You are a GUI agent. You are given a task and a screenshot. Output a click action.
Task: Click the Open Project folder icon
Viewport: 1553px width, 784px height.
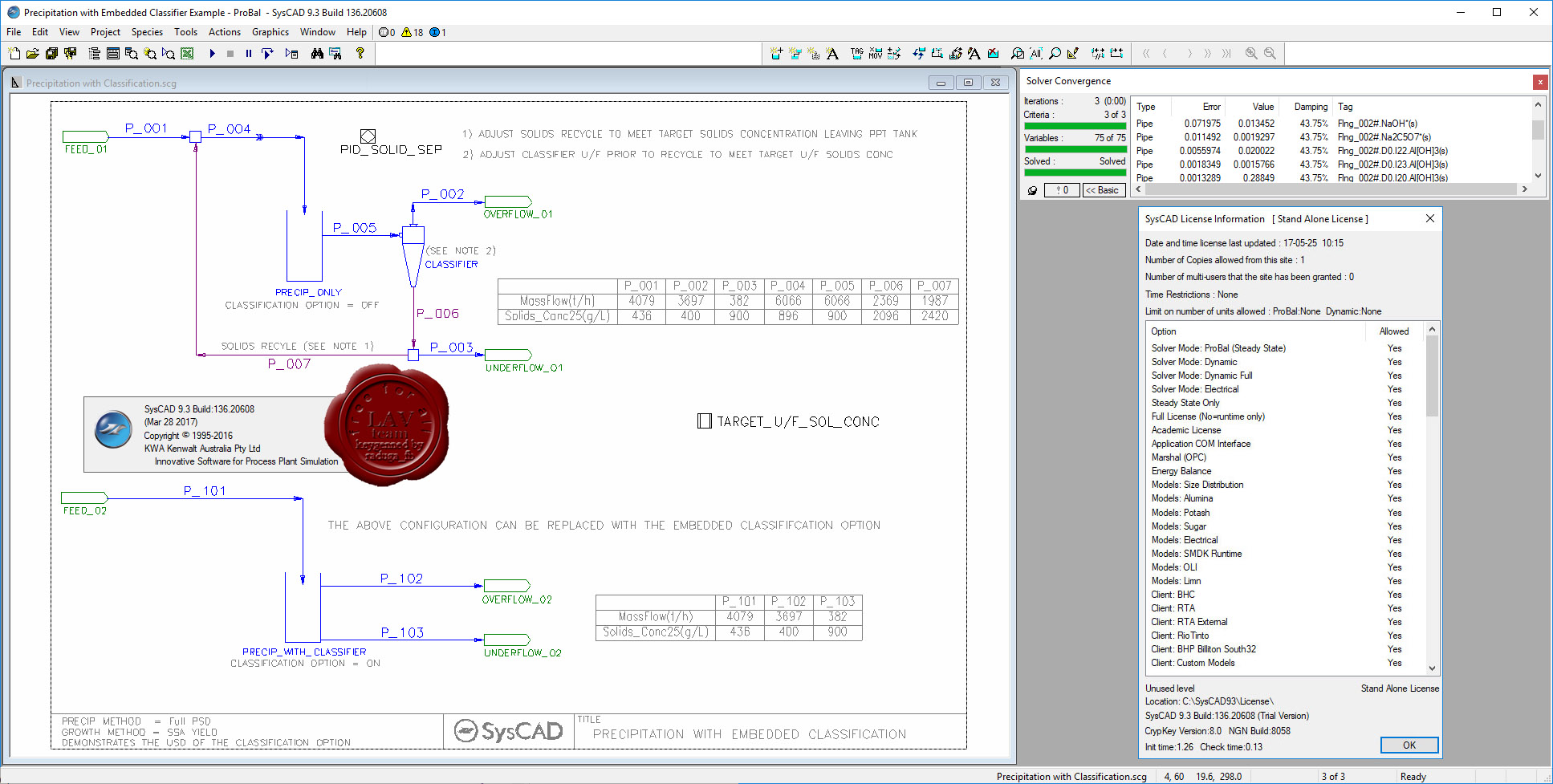[33, 54]
